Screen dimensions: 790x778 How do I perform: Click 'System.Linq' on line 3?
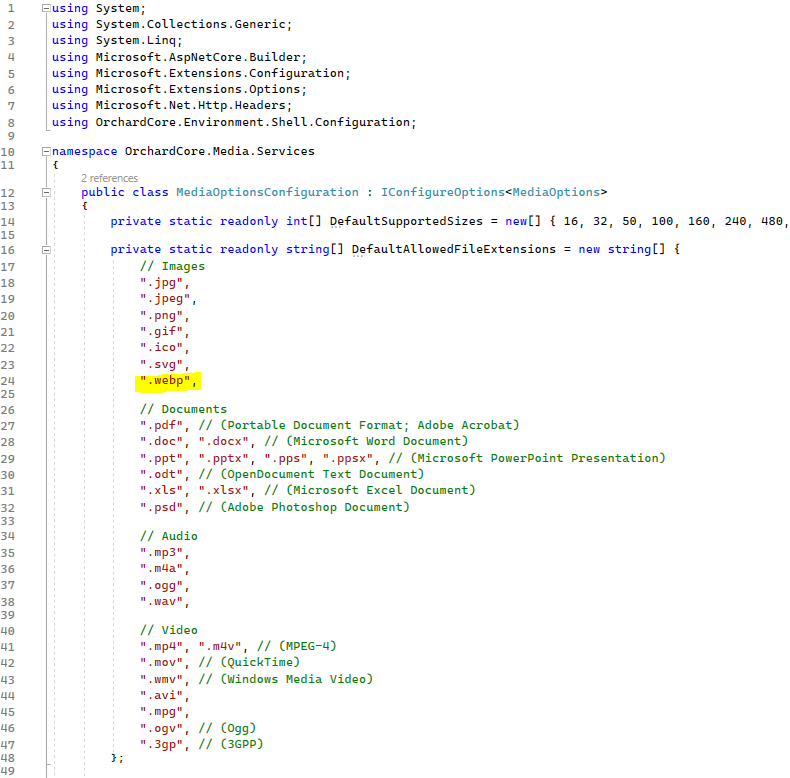click(x=136, y=40)
